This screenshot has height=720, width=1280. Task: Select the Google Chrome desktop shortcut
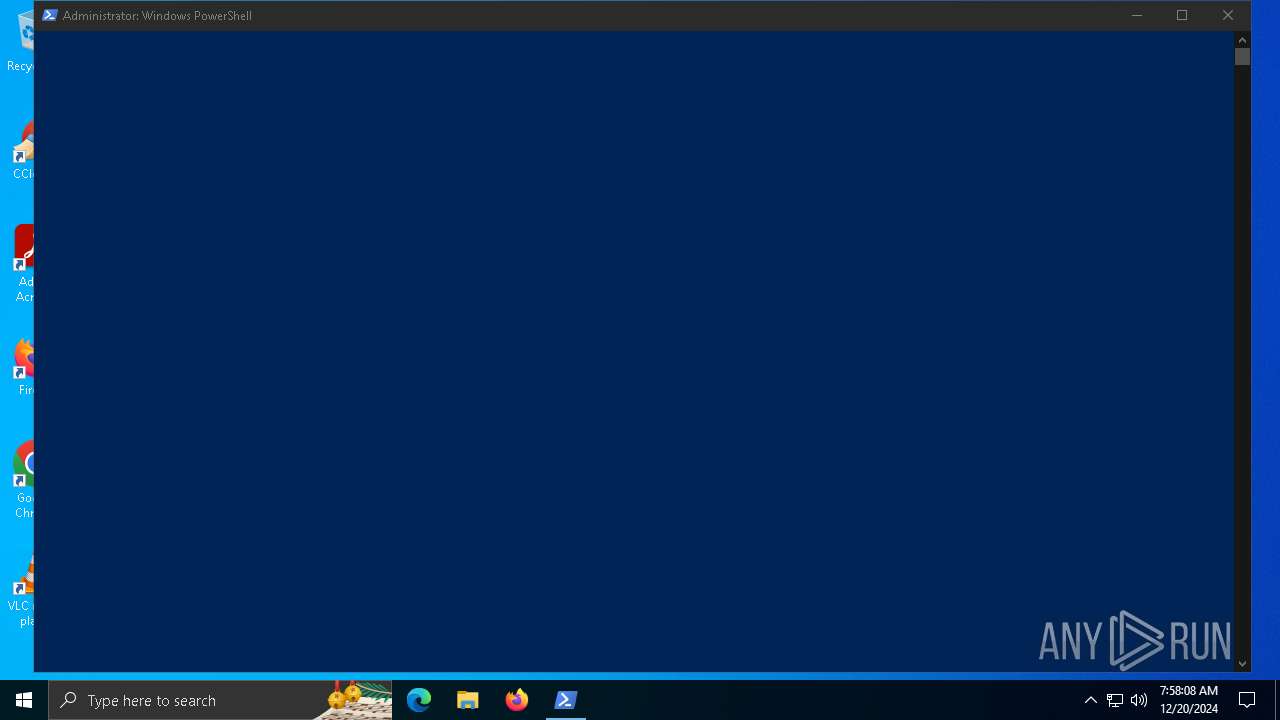pos(24,480)
